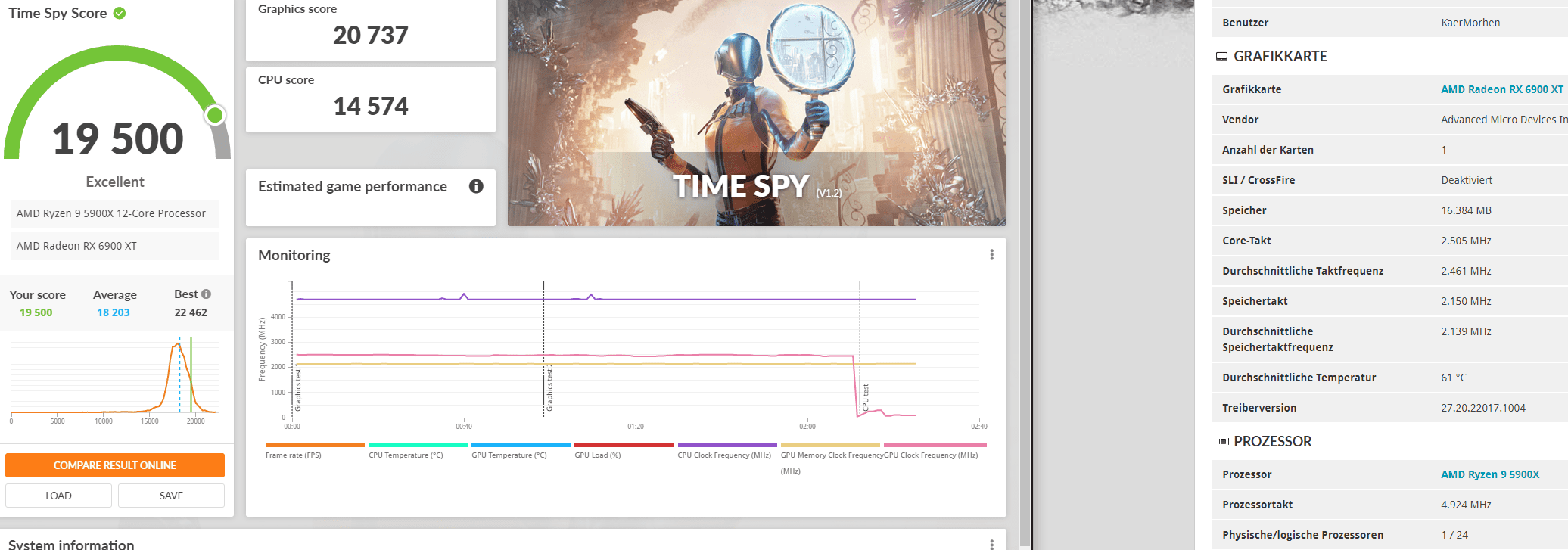Click the Physische/logische Prozessoren value 1 / 24
This screenshot has width=1568, height=550.
1454,535
